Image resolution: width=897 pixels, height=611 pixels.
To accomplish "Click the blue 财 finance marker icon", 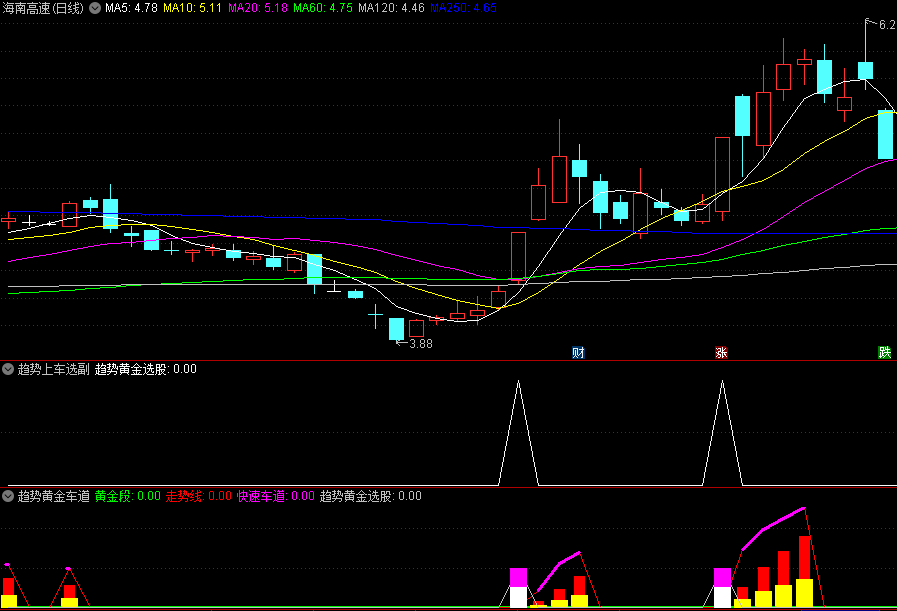I will click(x=578, y=352).
